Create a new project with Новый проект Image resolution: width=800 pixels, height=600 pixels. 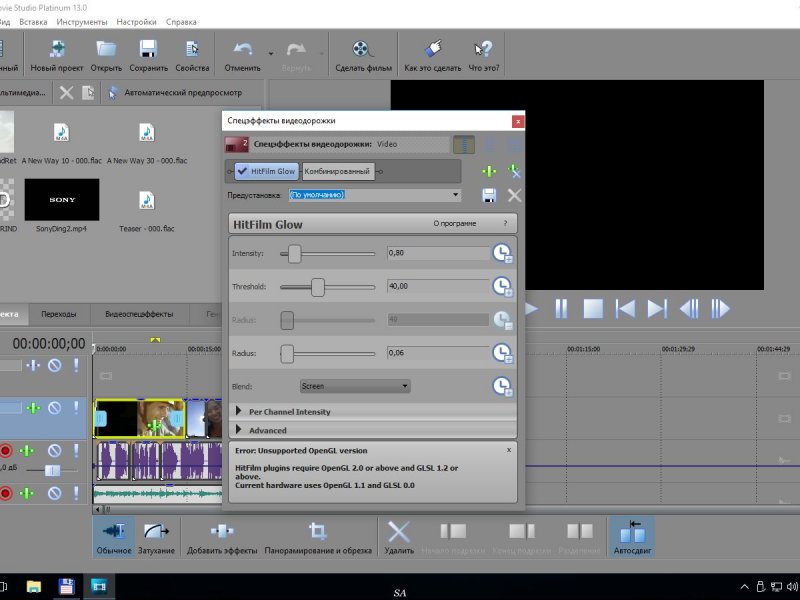pyautogui.click(x=57, y=55)
